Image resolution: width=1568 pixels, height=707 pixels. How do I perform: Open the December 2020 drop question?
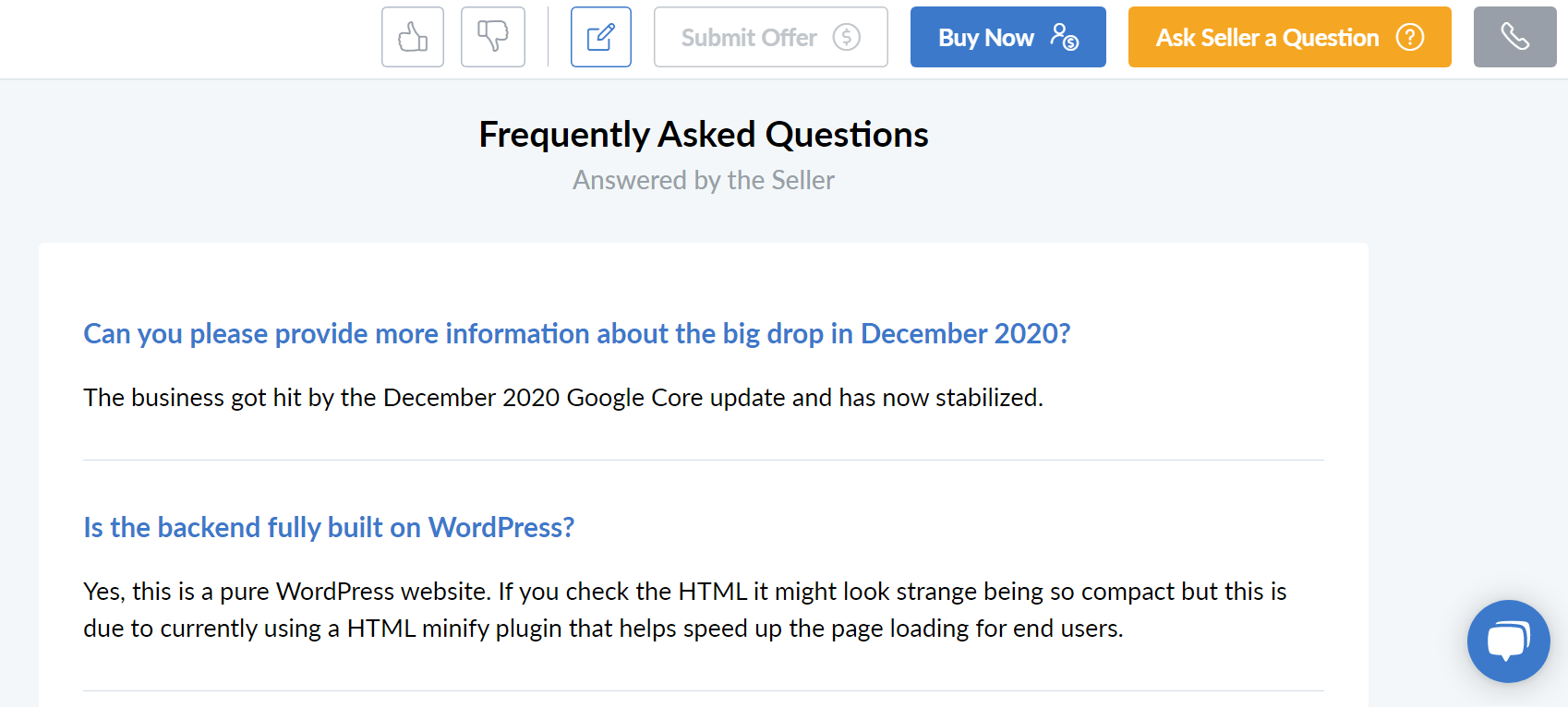click(577, 333)
